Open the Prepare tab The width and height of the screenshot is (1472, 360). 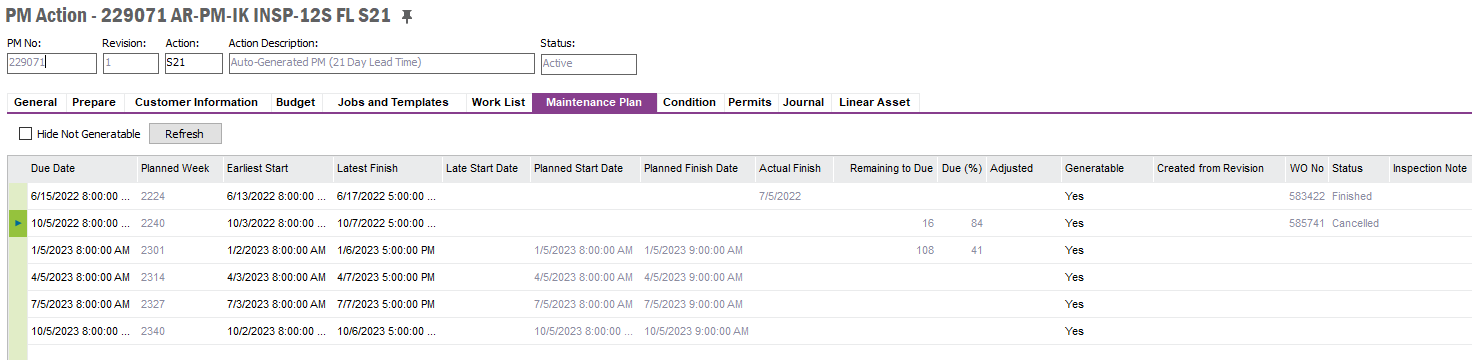tap(94, 102)
